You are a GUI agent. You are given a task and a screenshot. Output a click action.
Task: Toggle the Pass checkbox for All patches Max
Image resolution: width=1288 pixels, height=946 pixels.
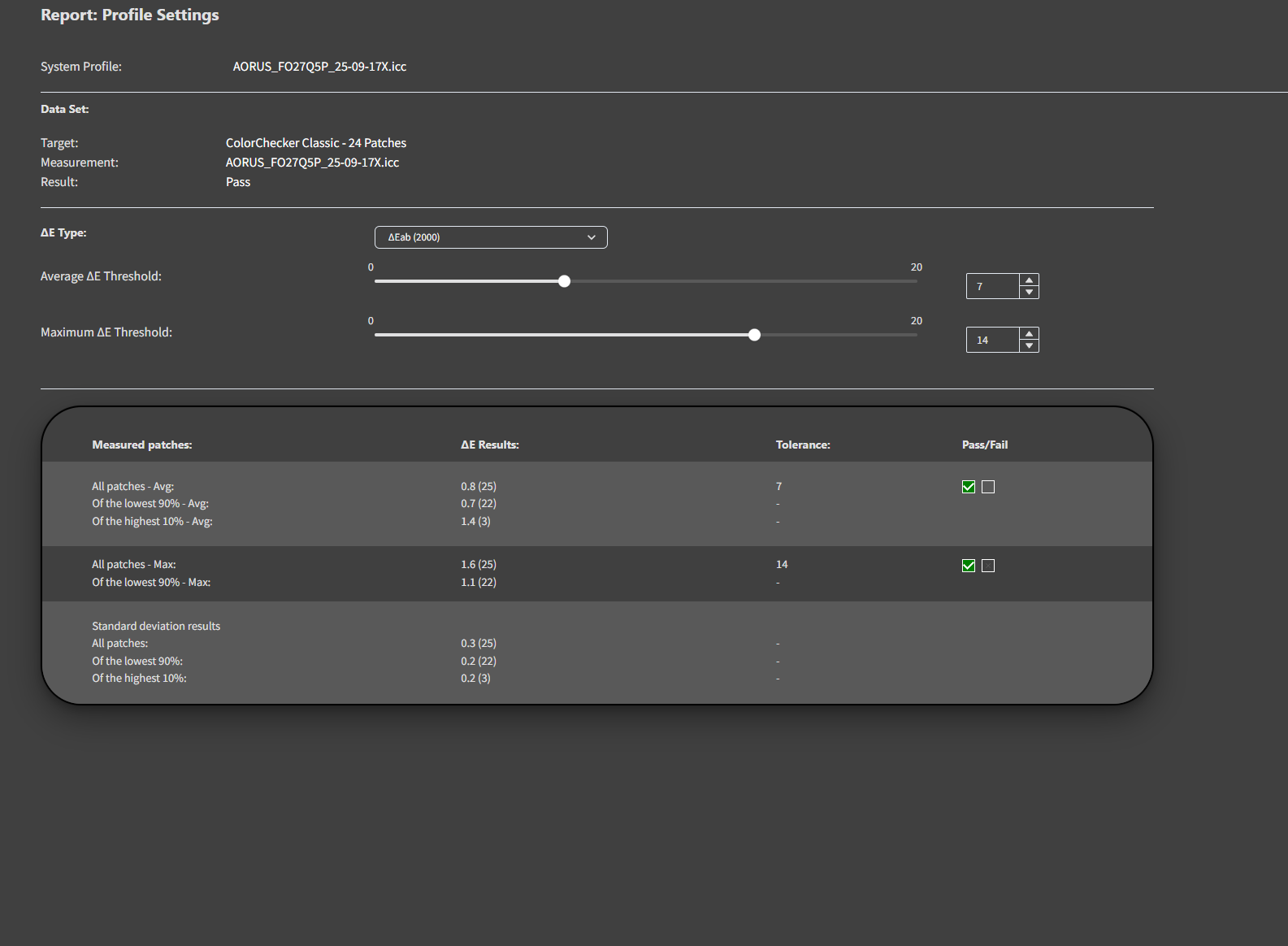coord(969,566)
